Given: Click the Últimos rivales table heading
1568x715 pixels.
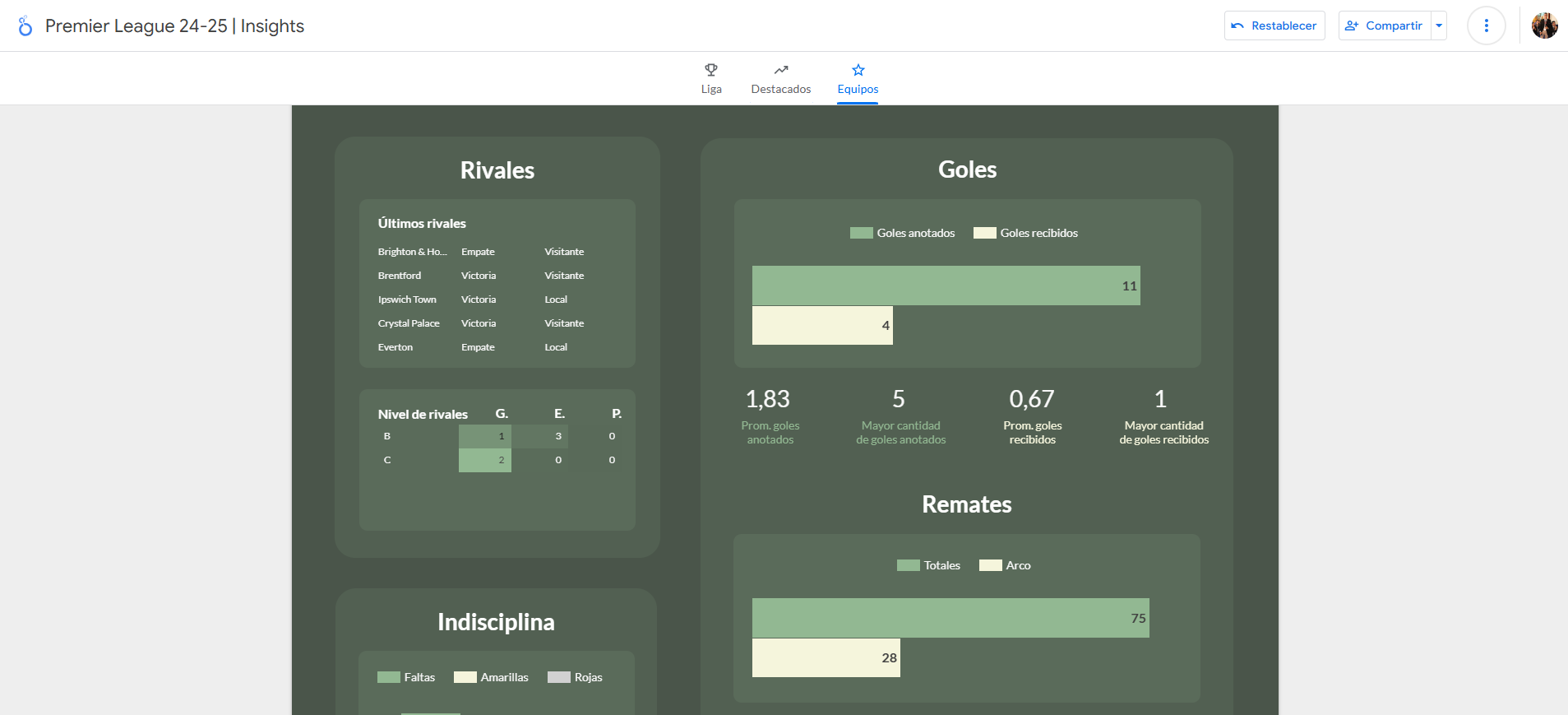Looking at the screenshot, I should (x=422, y=223).
